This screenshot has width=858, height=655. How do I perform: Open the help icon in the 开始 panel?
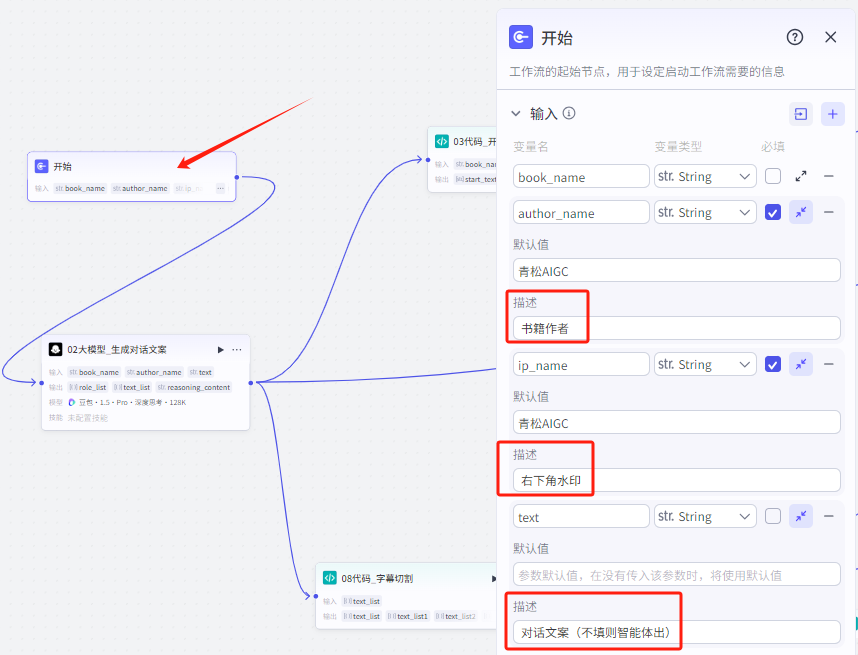click(794, 37)
